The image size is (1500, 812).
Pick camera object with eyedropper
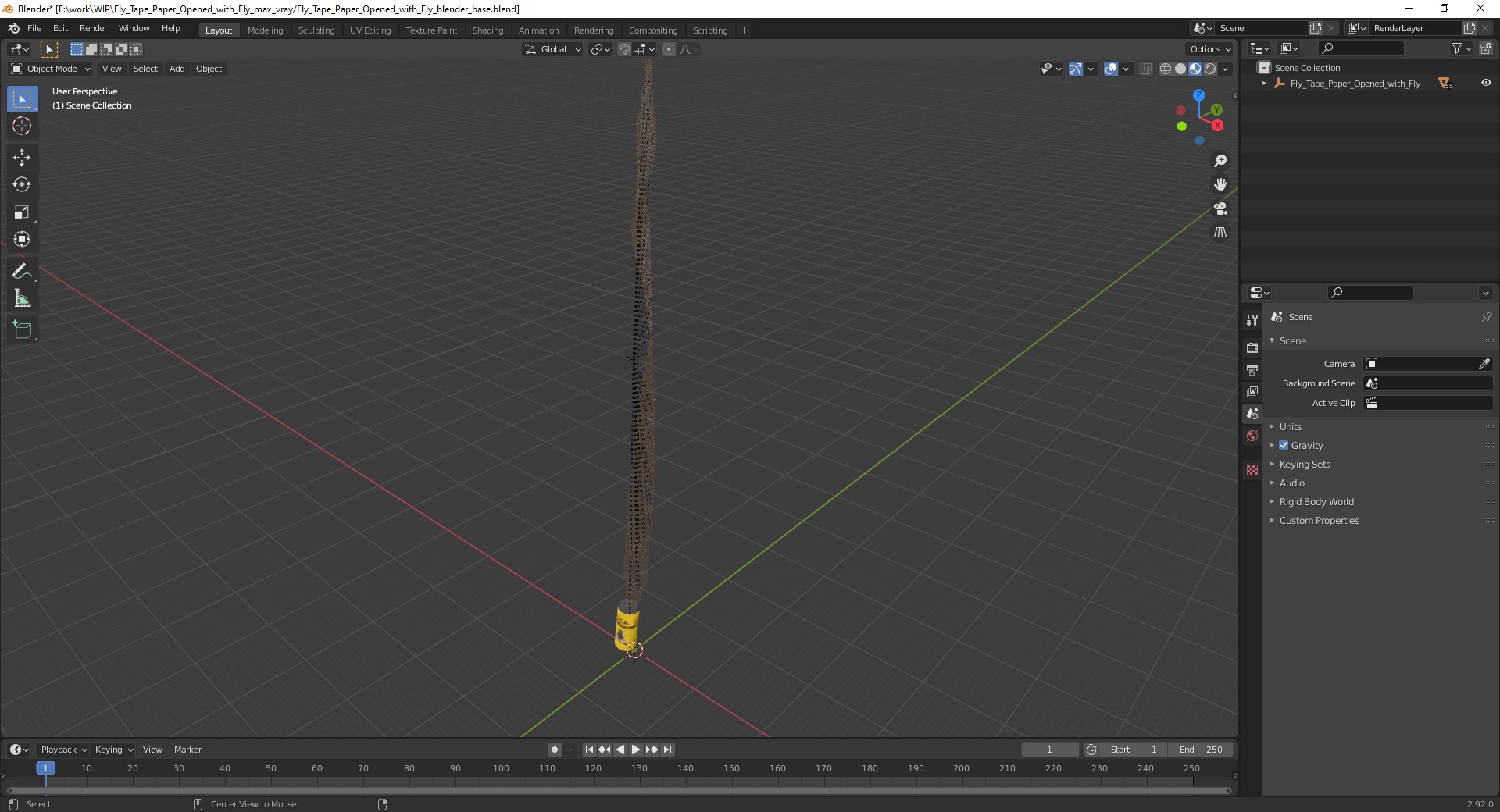(1484, 364)
